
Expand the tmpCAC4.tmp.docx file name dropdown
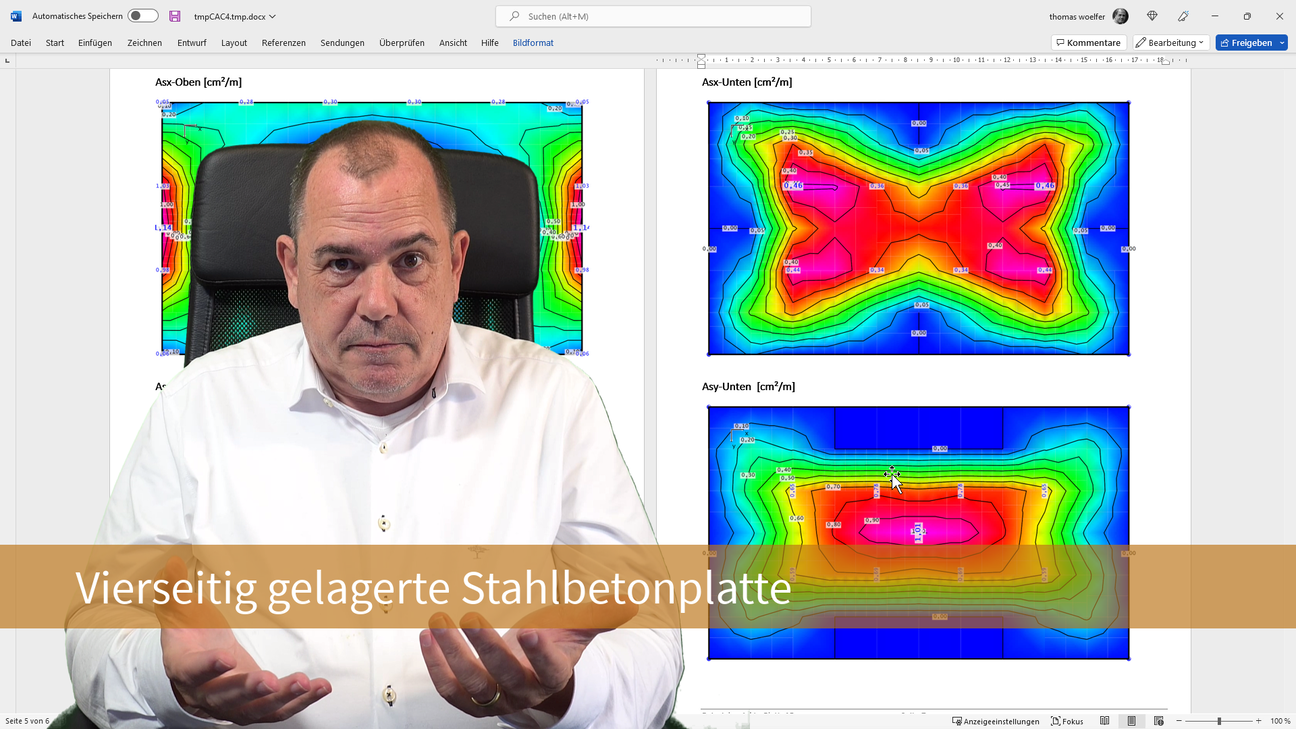(x=272, y=17)
